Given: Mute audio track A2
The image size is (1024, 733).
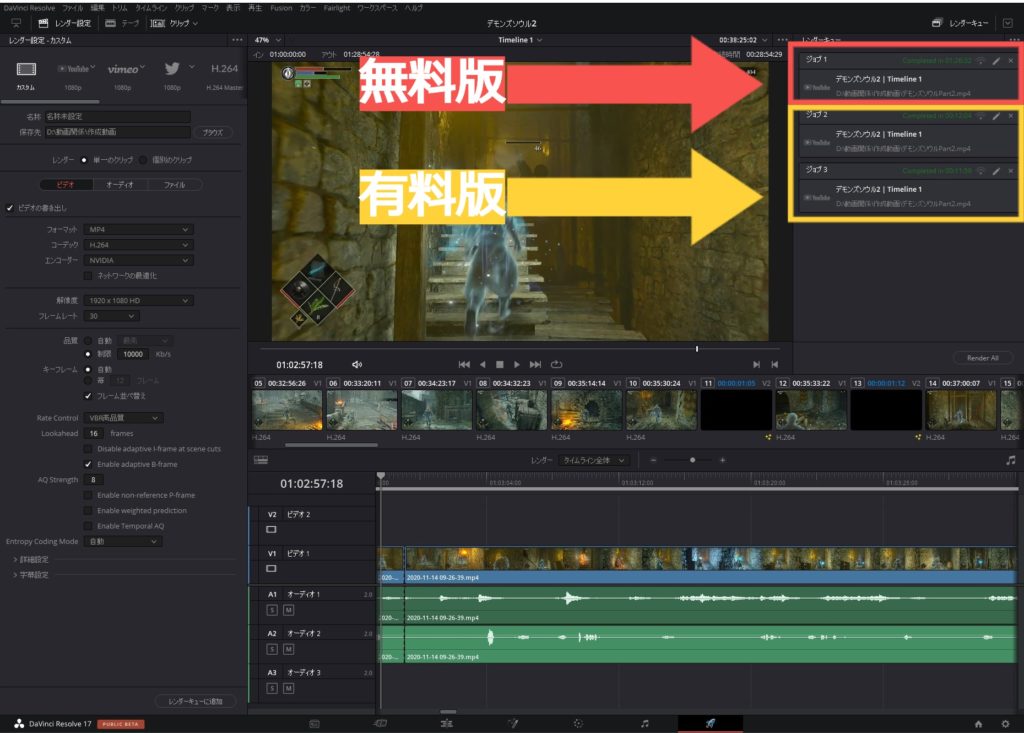Looking at the screenshot, I should [288, 649].
